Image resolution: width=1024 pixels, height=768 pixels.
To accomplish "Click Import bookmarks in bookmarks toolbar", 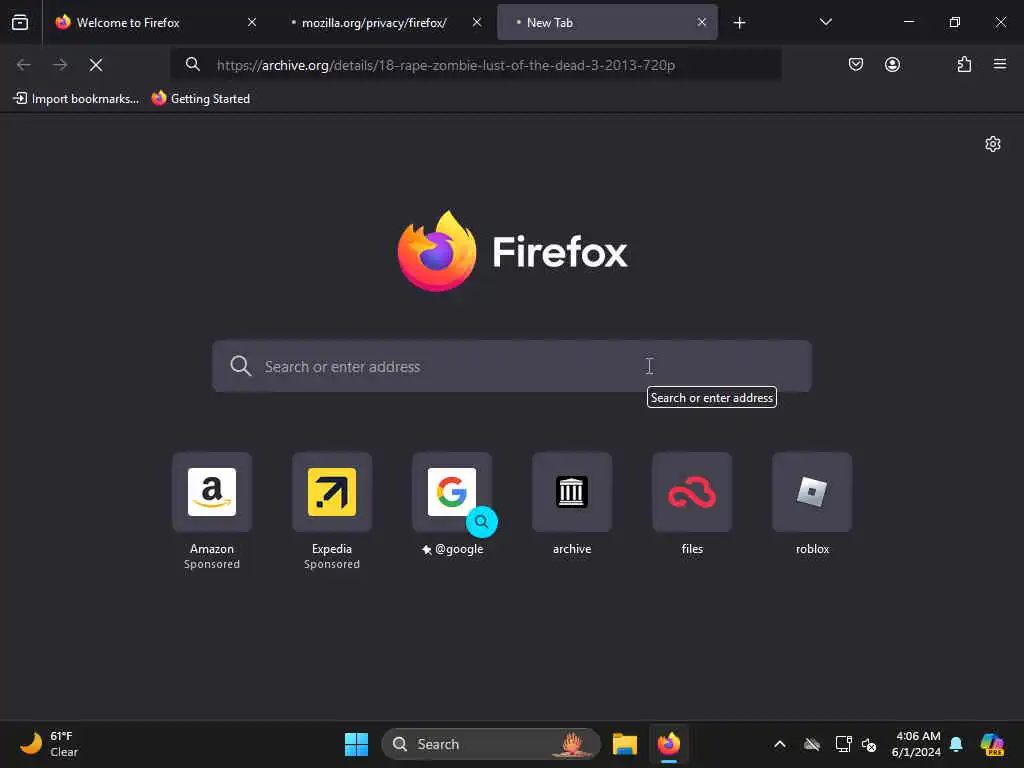I will [x=76, y=99].
